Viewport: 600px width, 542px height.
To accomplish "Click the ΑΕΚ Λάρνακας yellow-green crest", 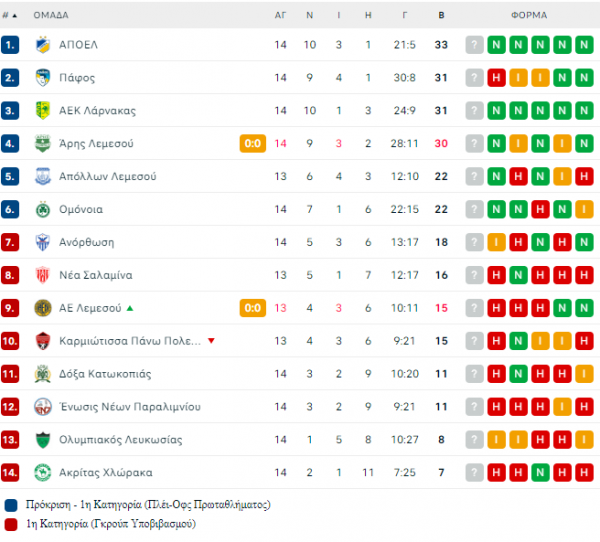I will (x=42, y=111).
